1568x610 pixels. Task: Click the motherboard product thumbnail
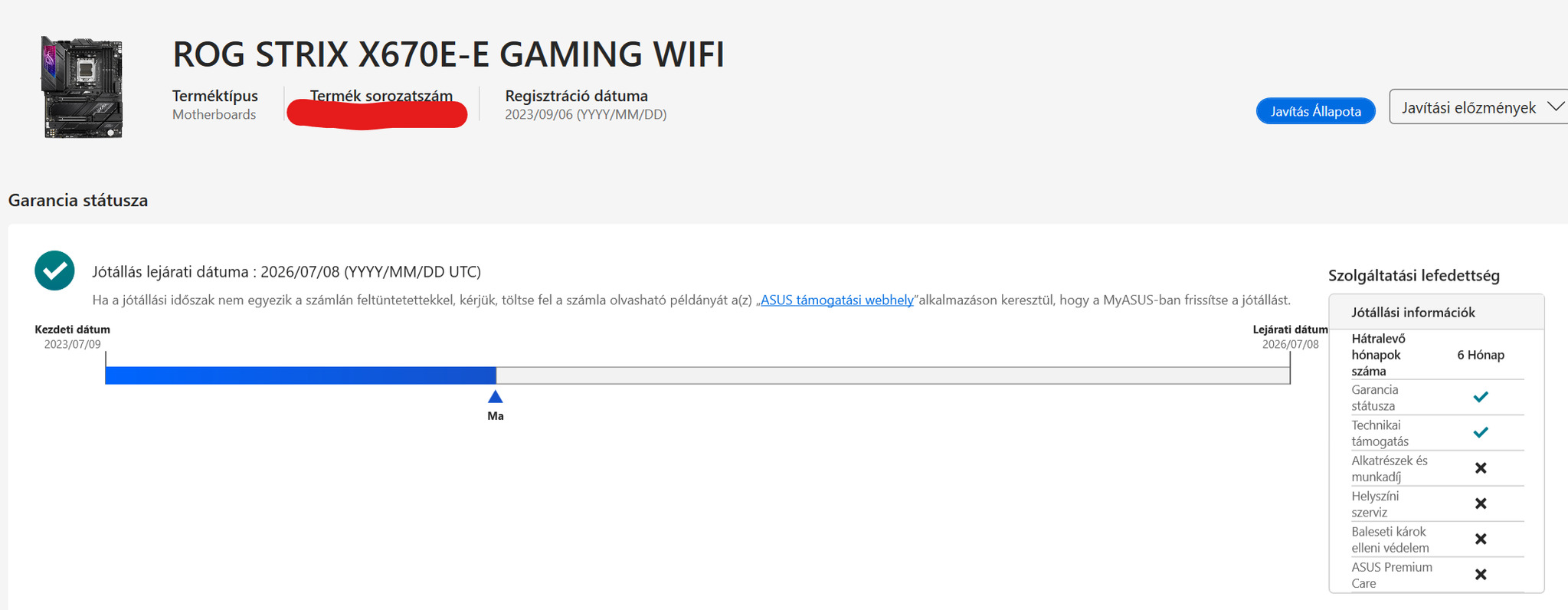click(x=82, y=87)
